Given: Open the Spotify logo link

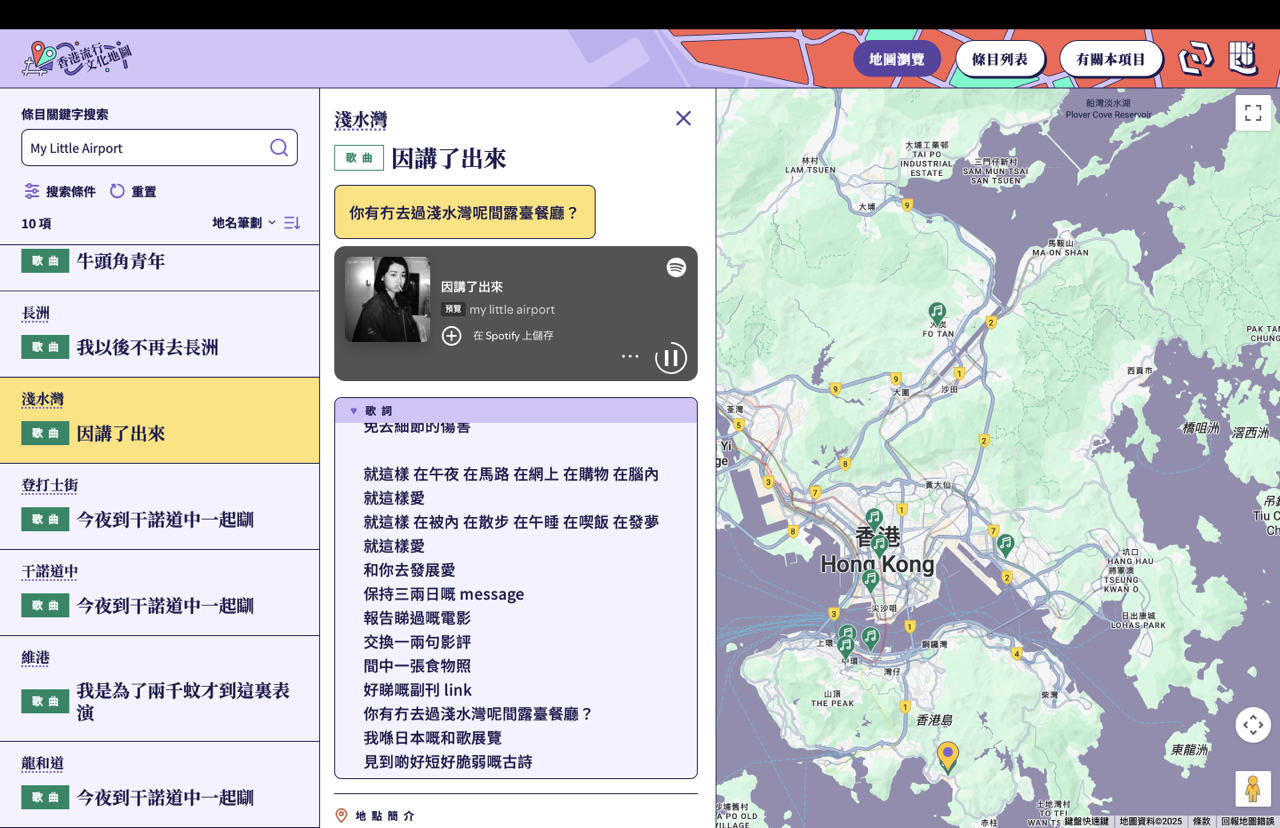Looking at the screenshot, I should pyautogui.click(x=677, y=268).
